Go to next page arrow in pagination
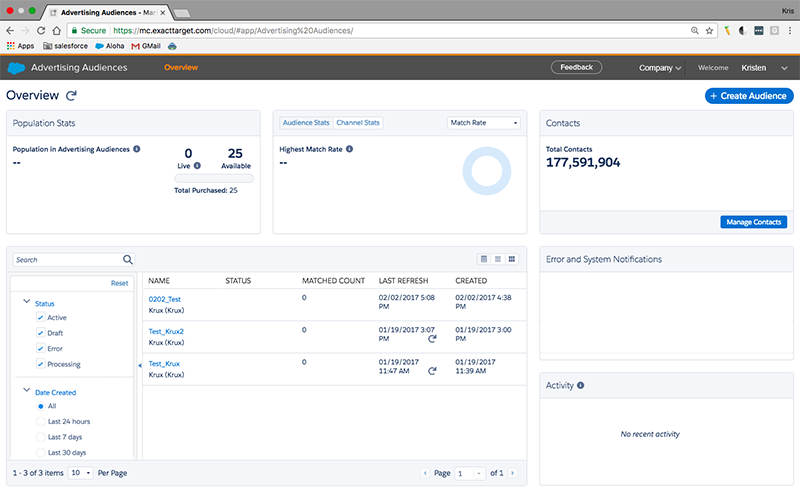 click(513, 473)
